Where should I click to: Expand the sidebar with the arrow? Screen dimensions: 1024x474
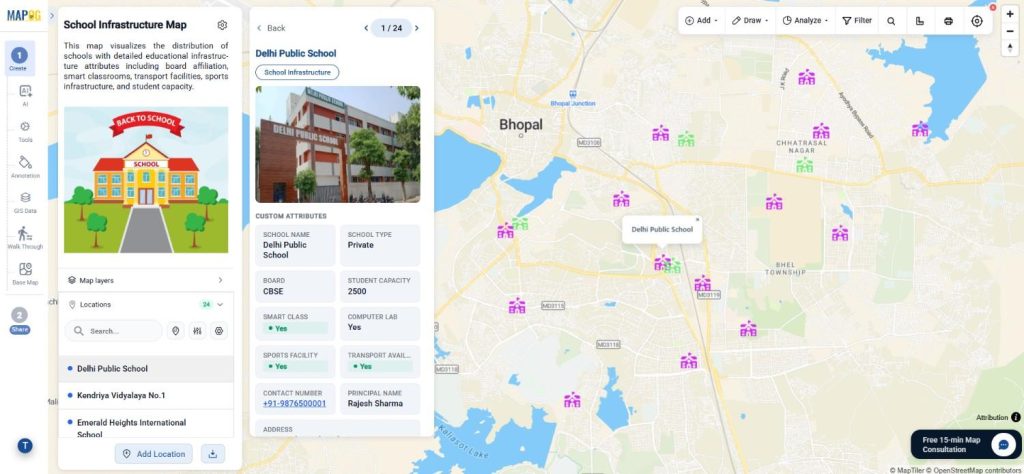(x=52, y=16)
